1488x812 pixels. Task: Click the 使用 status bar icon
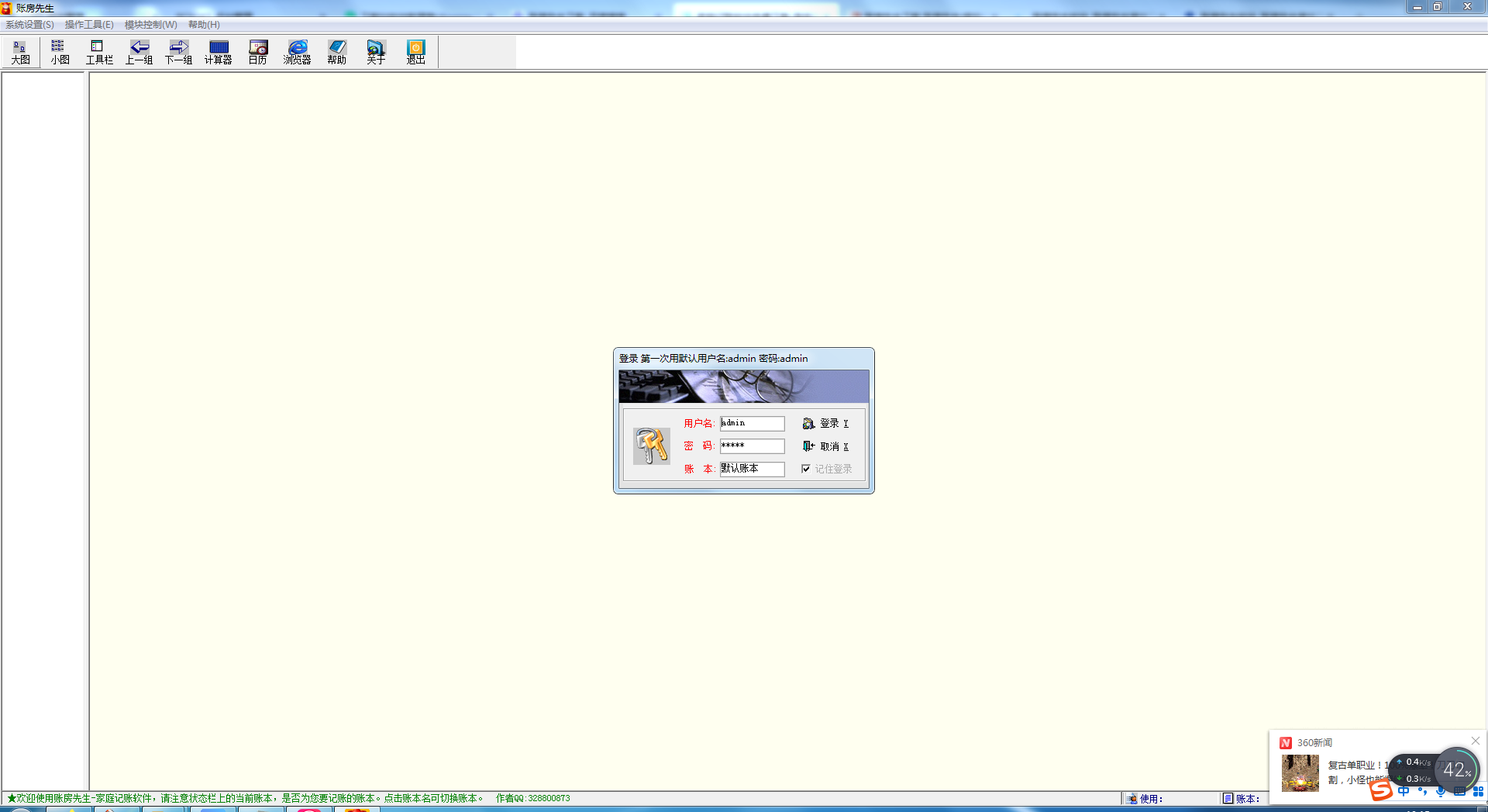click(x=1132, y=799)
